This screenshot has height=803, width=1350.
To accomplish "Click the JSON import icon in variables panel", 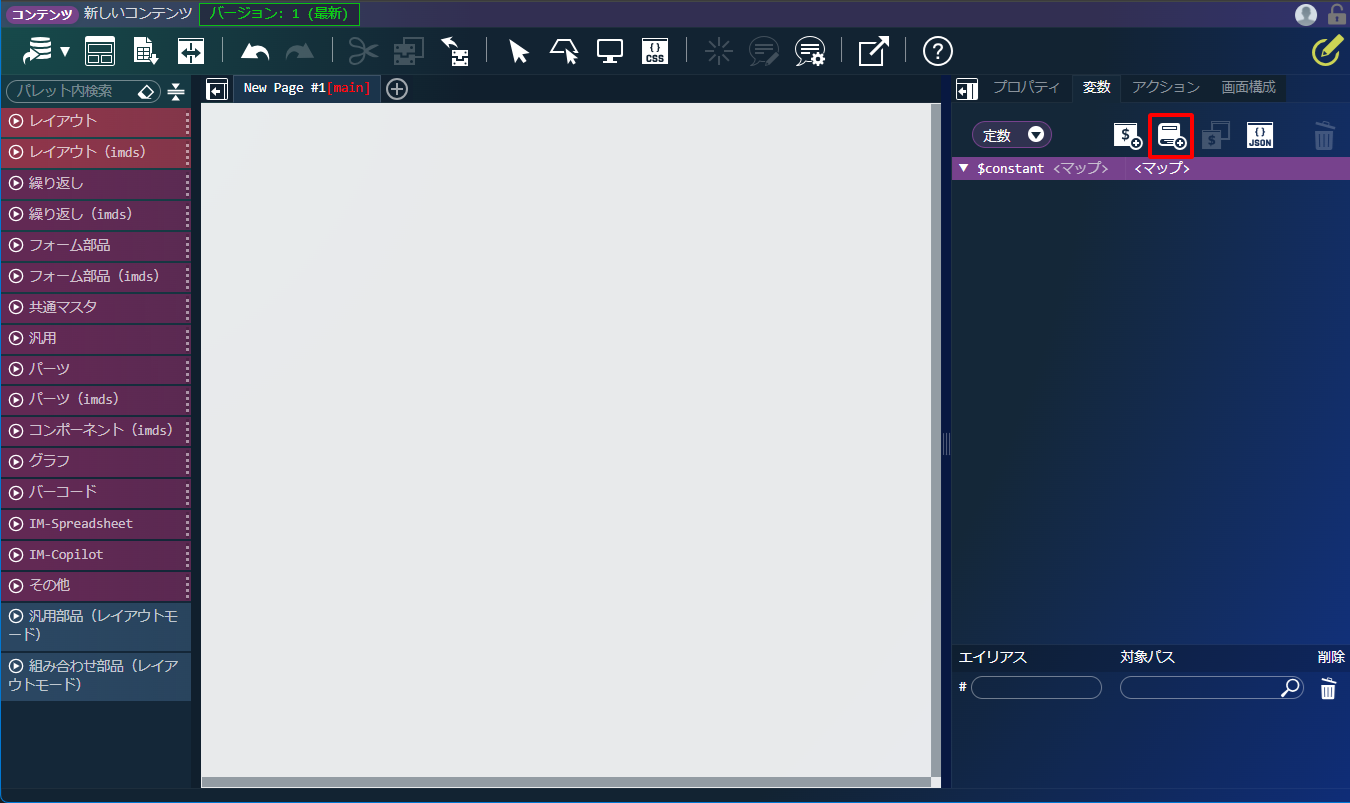I will [x=1260, y=135].
